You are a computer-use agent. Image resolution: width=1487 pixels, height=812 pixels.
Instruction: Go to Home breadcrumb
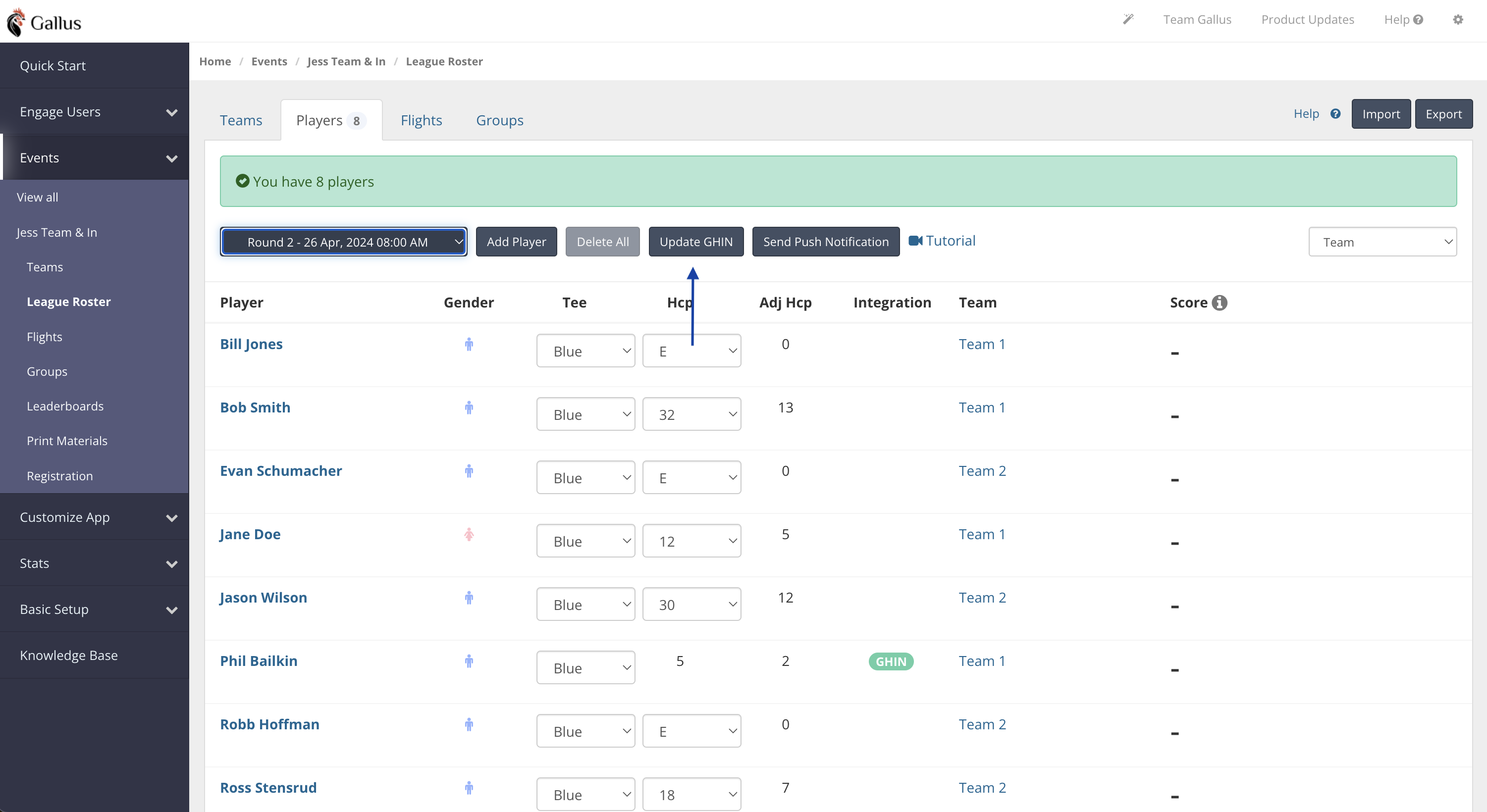[215, 61]
